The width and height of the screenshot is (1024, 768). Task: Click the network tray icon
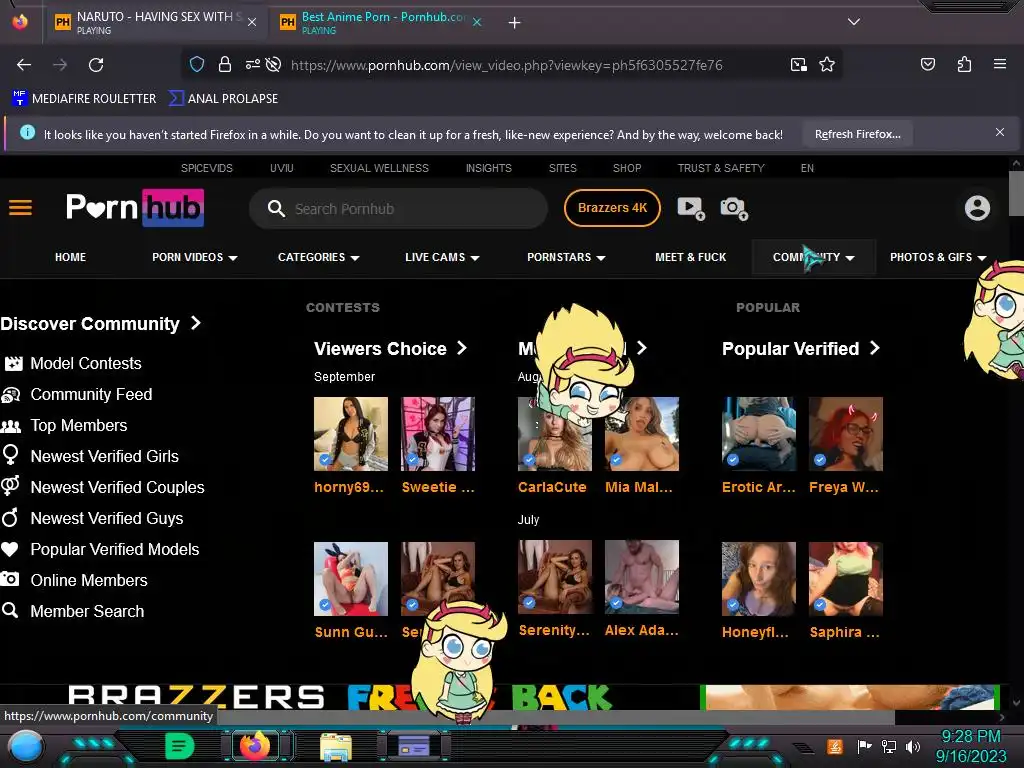tap(888, 746)
